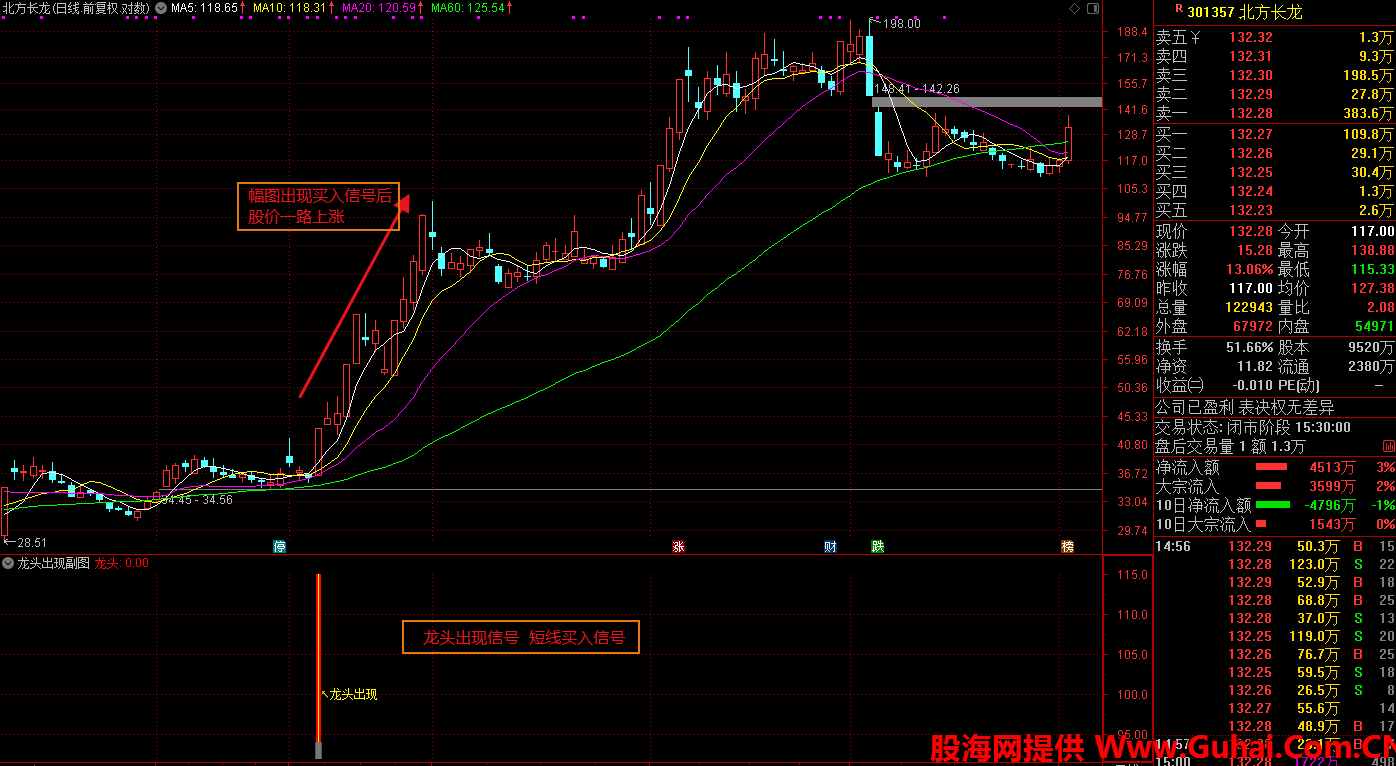Expand the 龙头出现副图 indicator dropdown arrow
The width and height of the screenshot is (1396, 766).
(x=8, y=563)
